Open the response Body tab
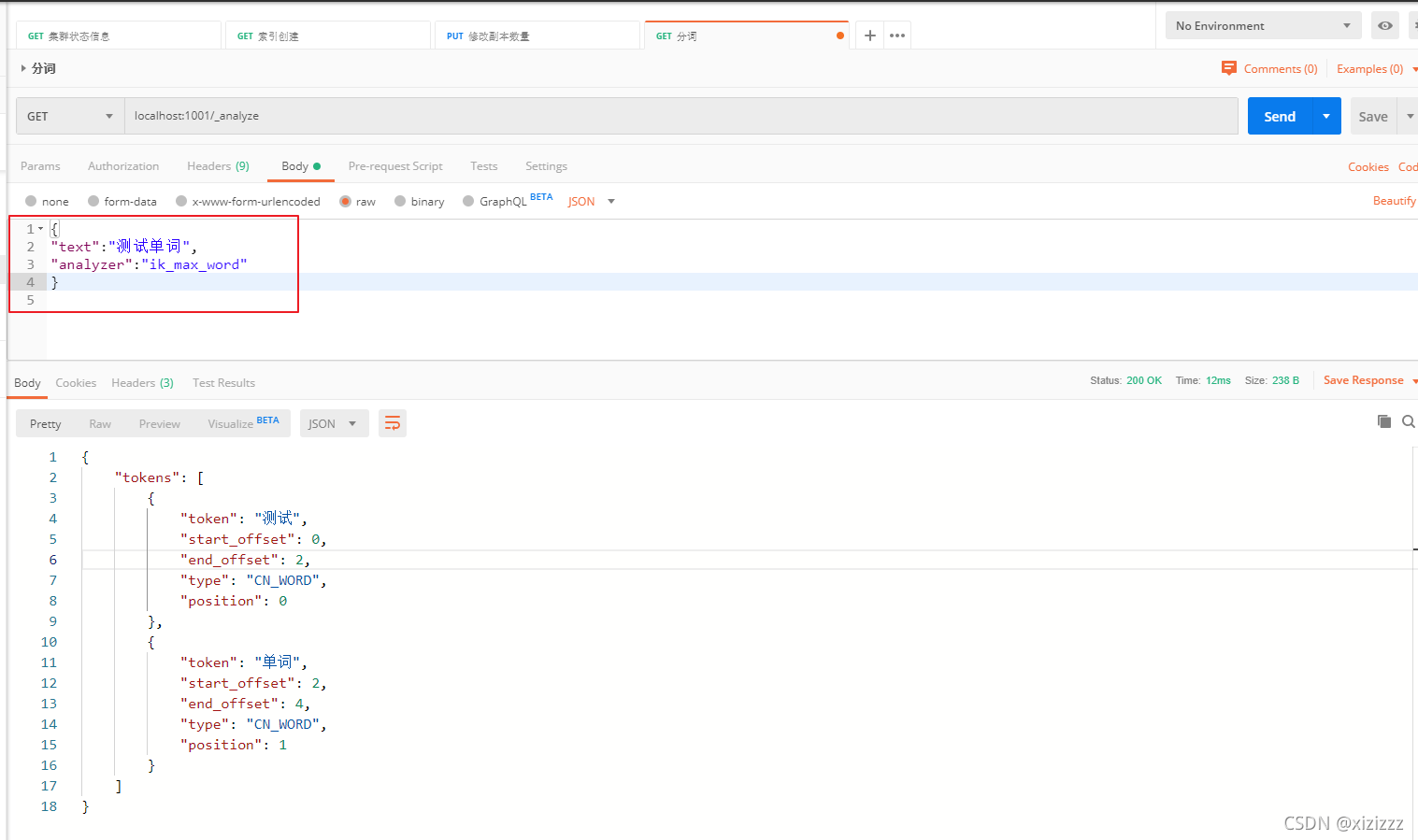This screenshot has width=1418, height=840. (27, 383)
